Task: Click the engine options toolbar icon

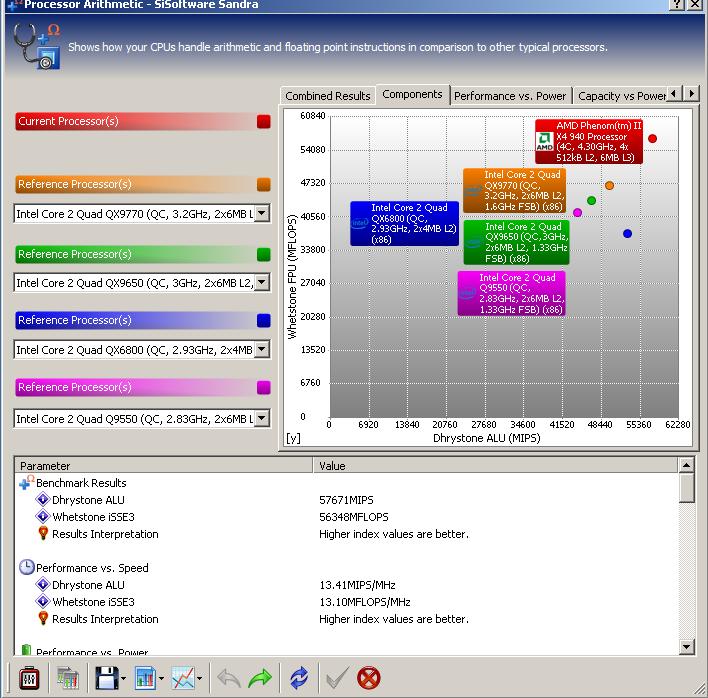Action: (x=29, y=678)
